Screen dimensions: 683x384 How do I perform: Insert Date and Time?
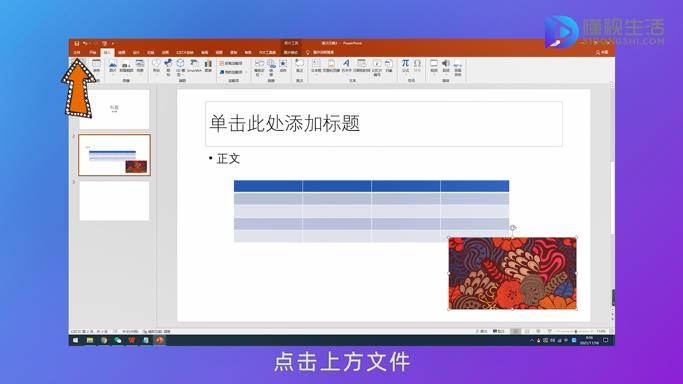[x=361, y=66]
